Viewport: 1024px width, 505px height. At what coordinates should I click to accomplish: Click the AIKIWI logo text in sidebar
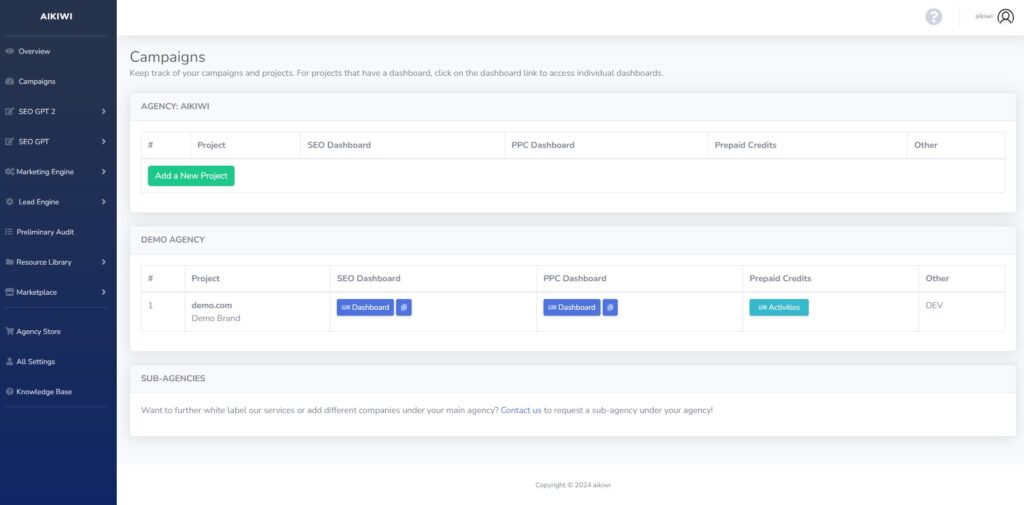(56, 17)
